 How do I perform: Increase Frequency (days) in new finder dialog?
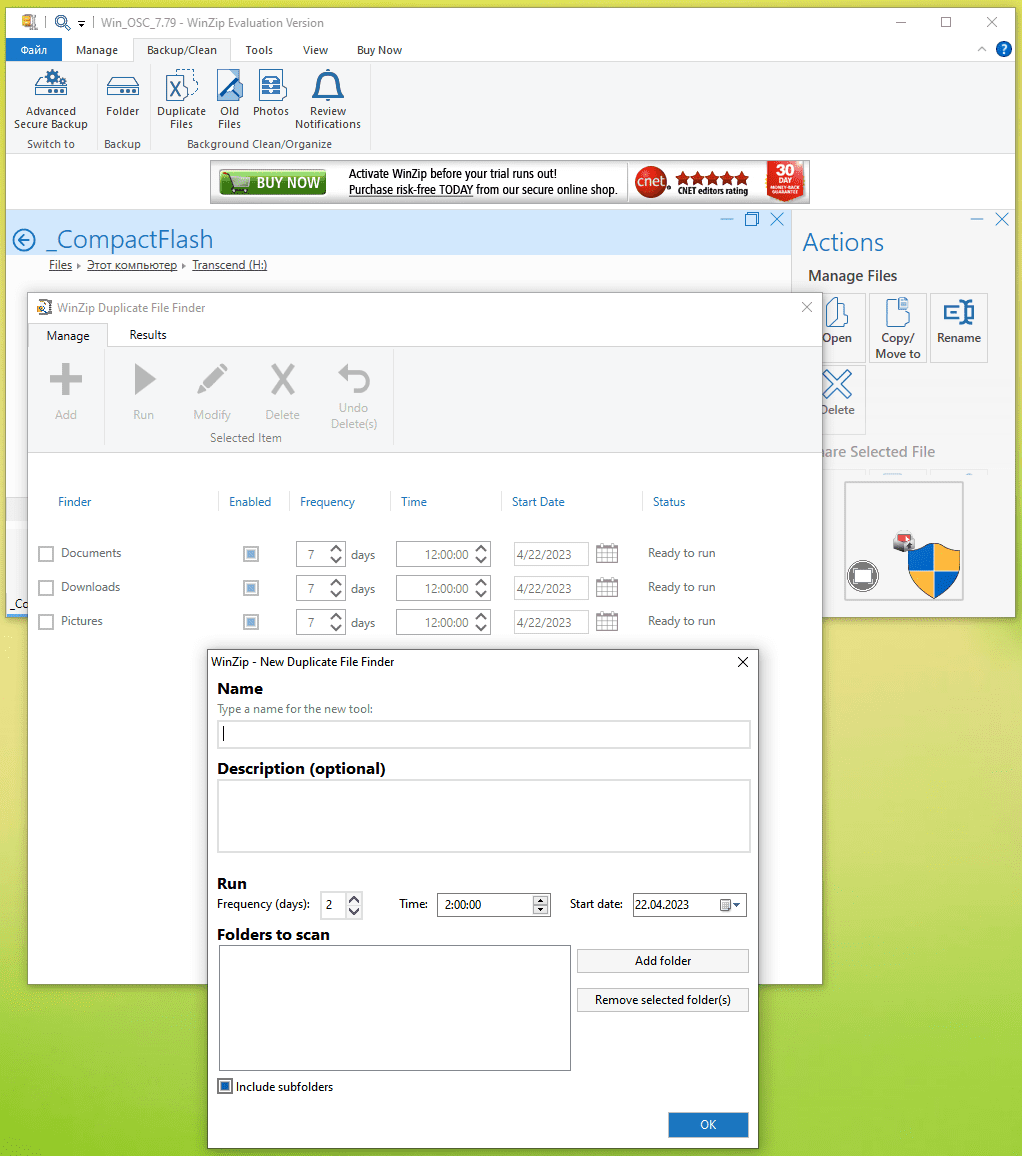[354, 899]
